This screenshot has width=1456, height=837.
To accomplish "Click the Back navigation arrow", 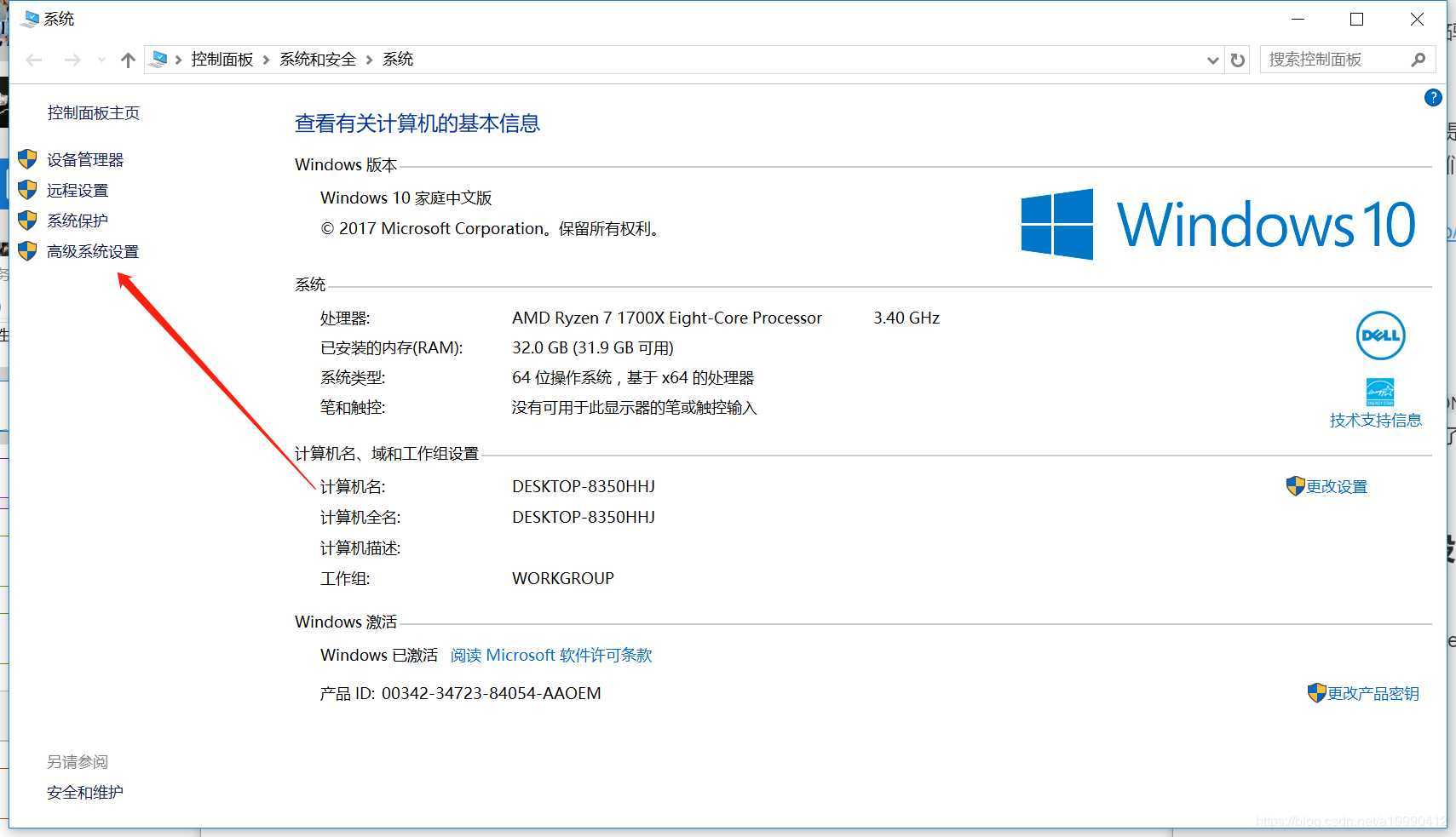I will pos(34,60).
